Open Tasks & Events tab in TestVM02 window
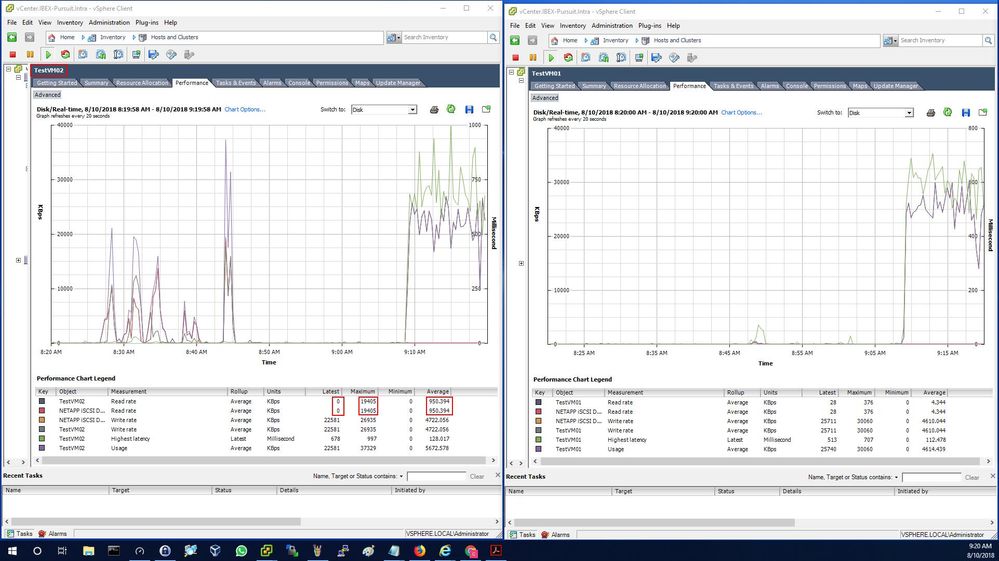The width and height of the screenshot is (999, 561). click(235, 83)
